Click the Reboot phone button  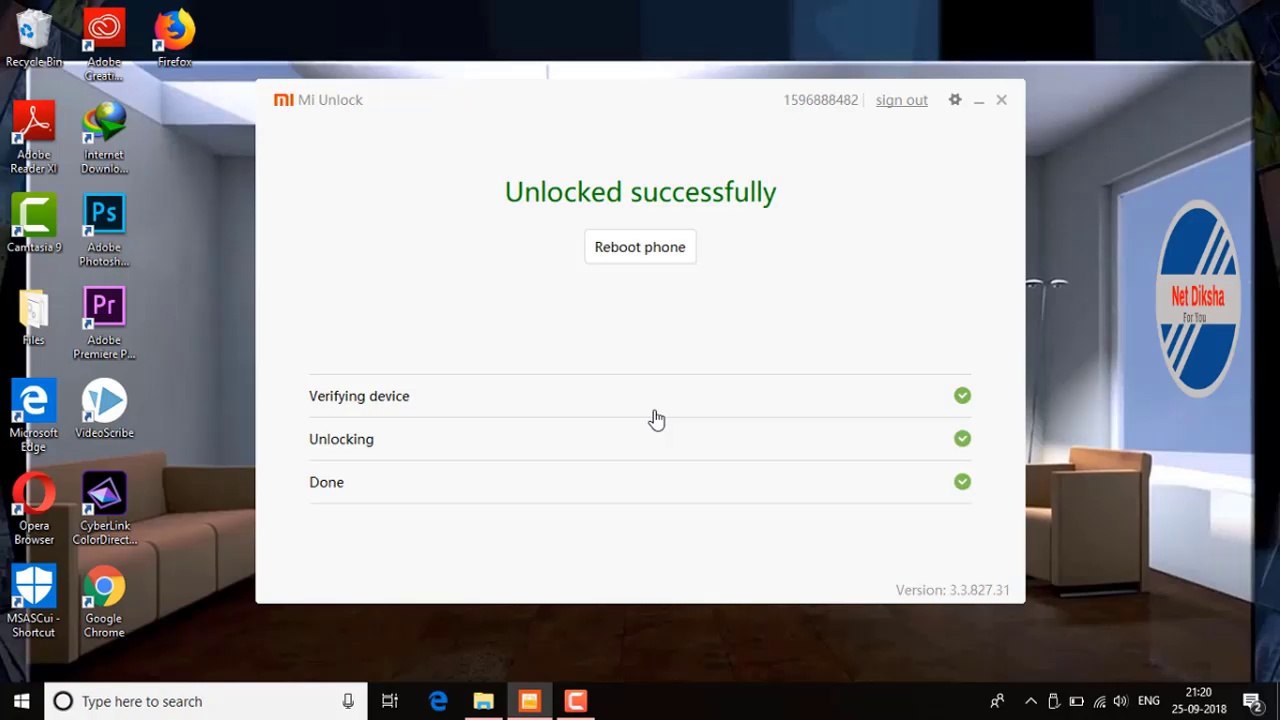point(640,247)
